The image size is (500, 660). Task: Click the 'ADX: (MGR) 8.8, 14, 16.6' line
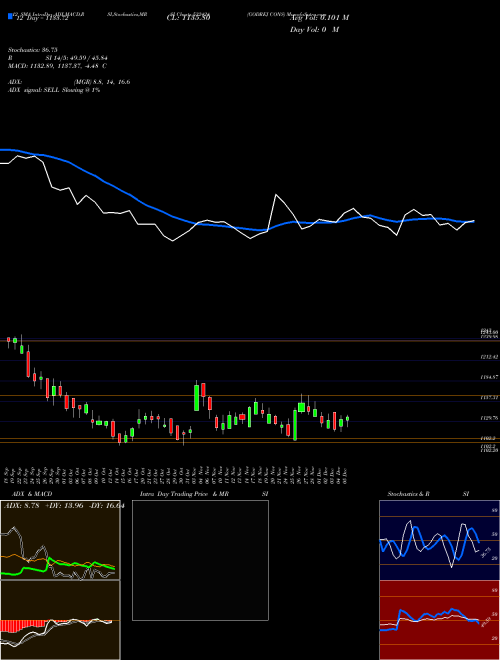[69, 82]
